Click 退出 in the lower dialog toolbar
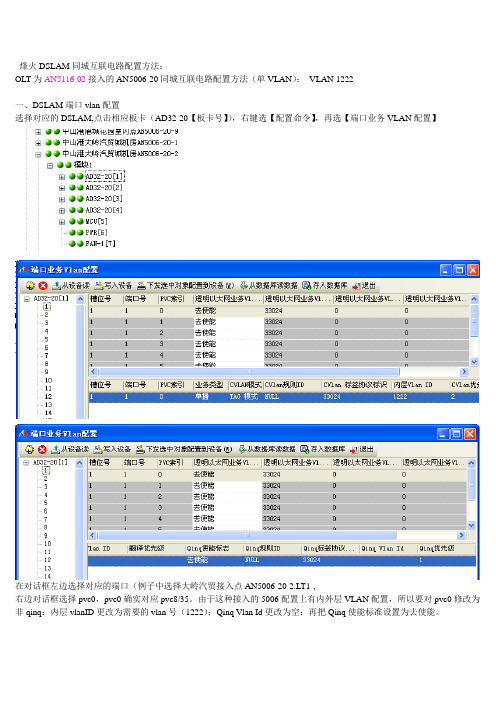This screenshot has width=496, height=702. point(362,449)
